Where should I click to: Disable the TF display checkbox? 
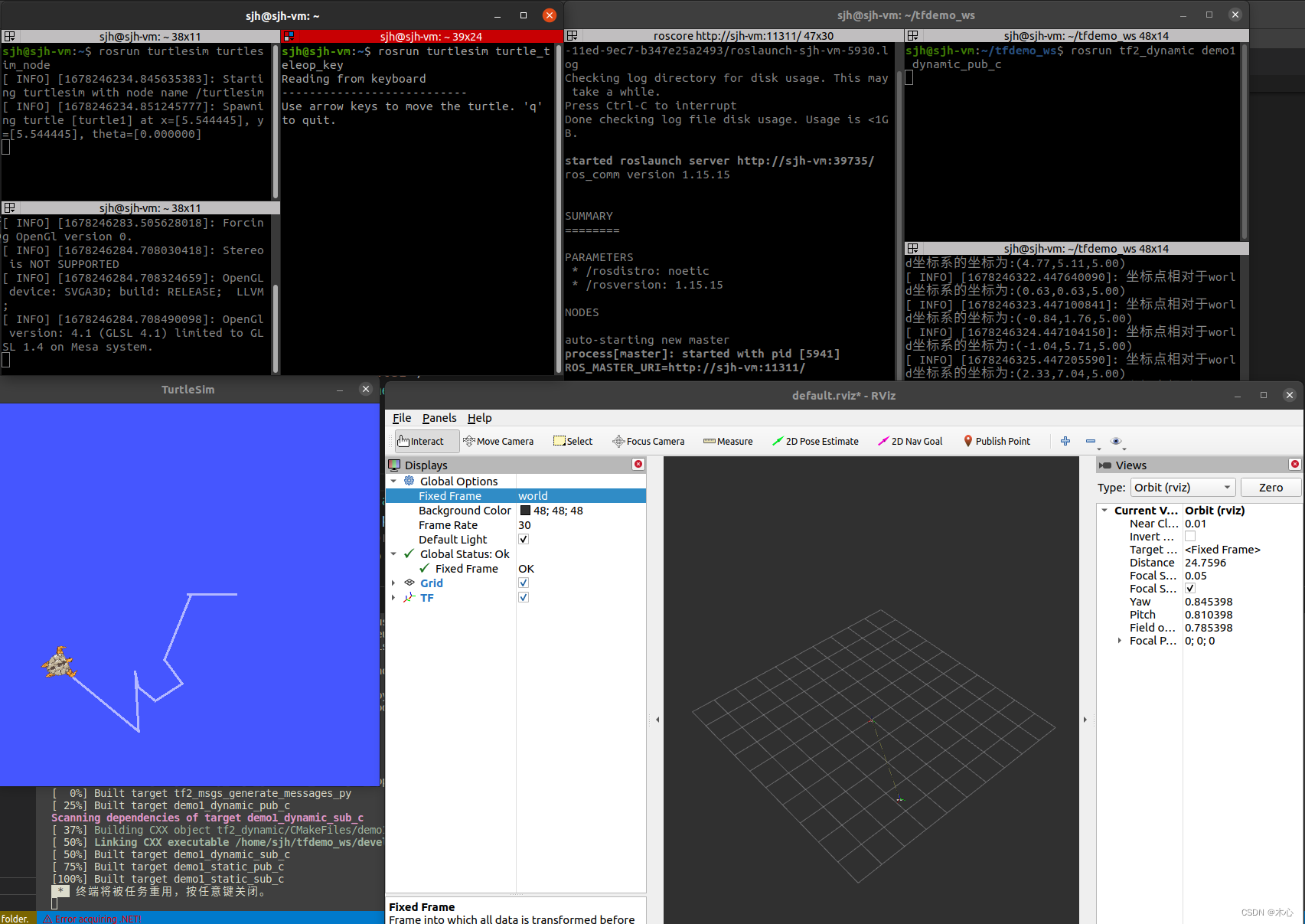click(524, 597)
